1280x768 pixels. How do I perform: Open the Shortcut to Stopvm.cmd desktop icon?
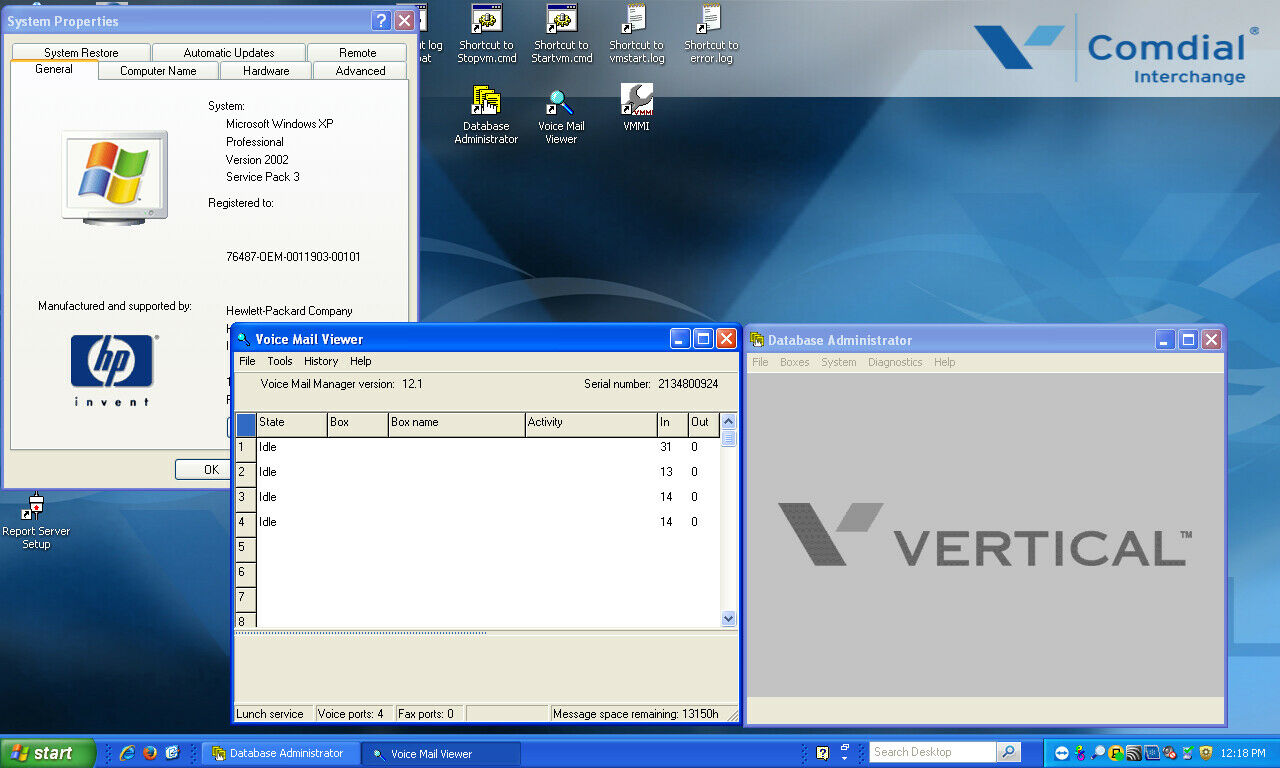tap(487, 34)
